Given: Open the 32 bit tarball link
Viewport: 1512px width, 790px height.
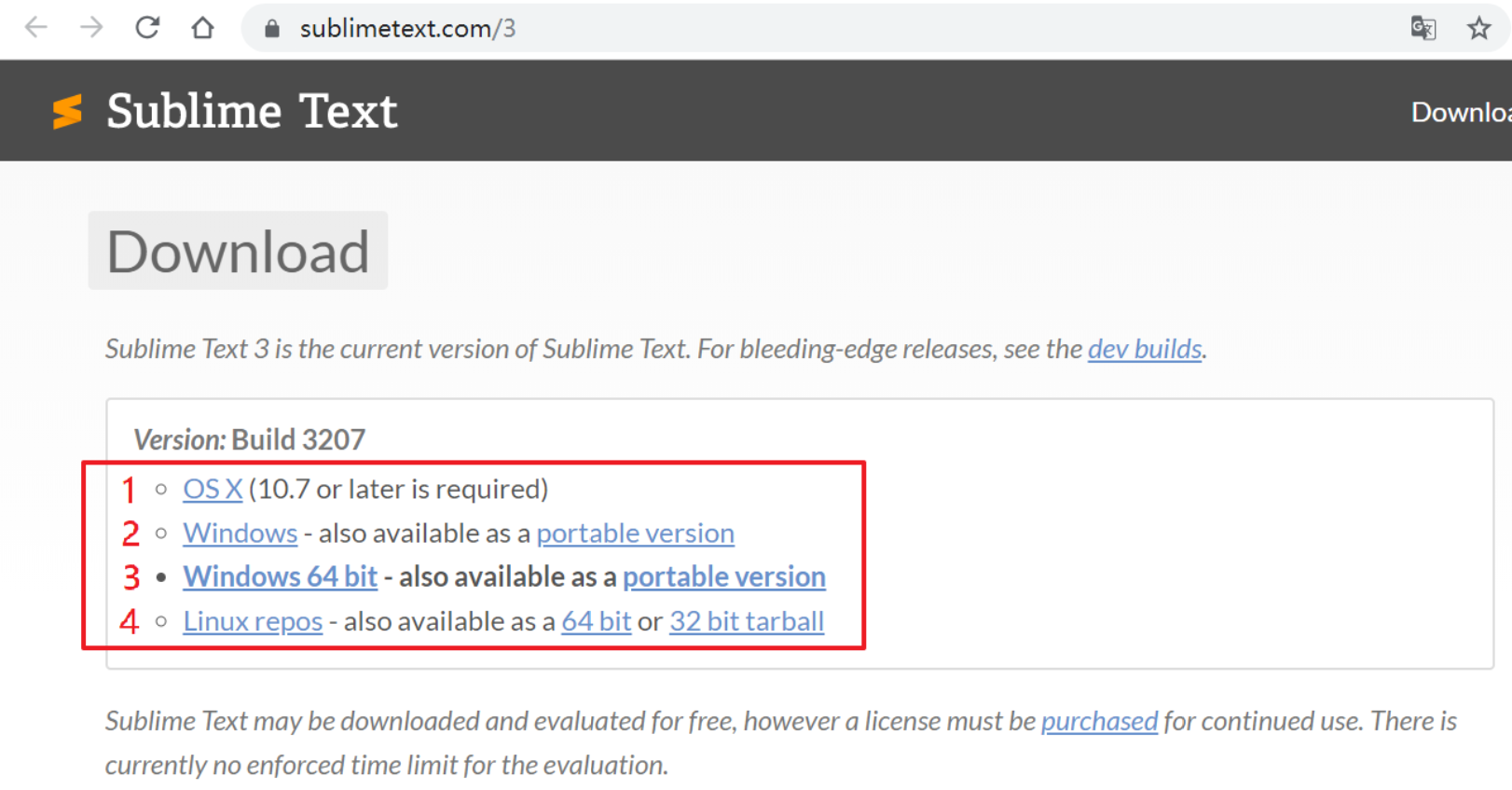Looking at the screenshot, I should 746,621.
